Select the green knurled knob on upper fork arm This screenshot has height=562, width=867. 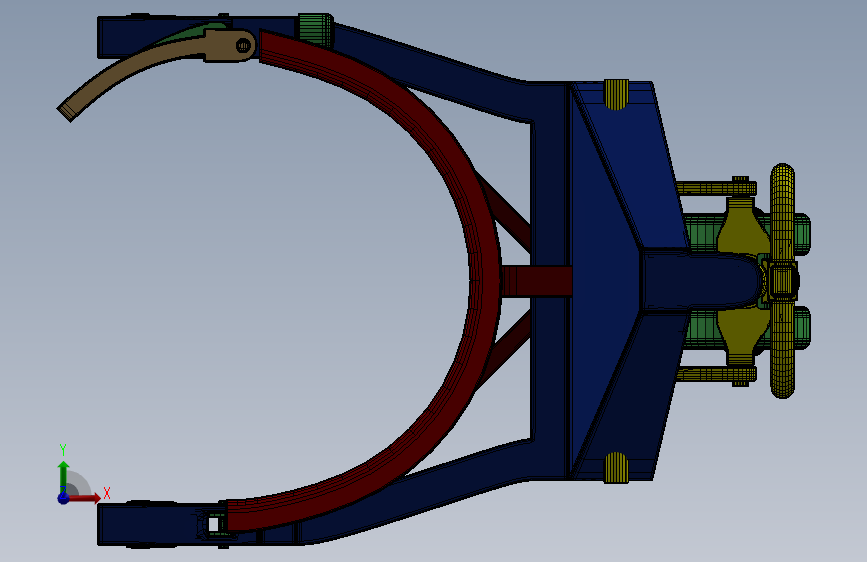[315, 30]
